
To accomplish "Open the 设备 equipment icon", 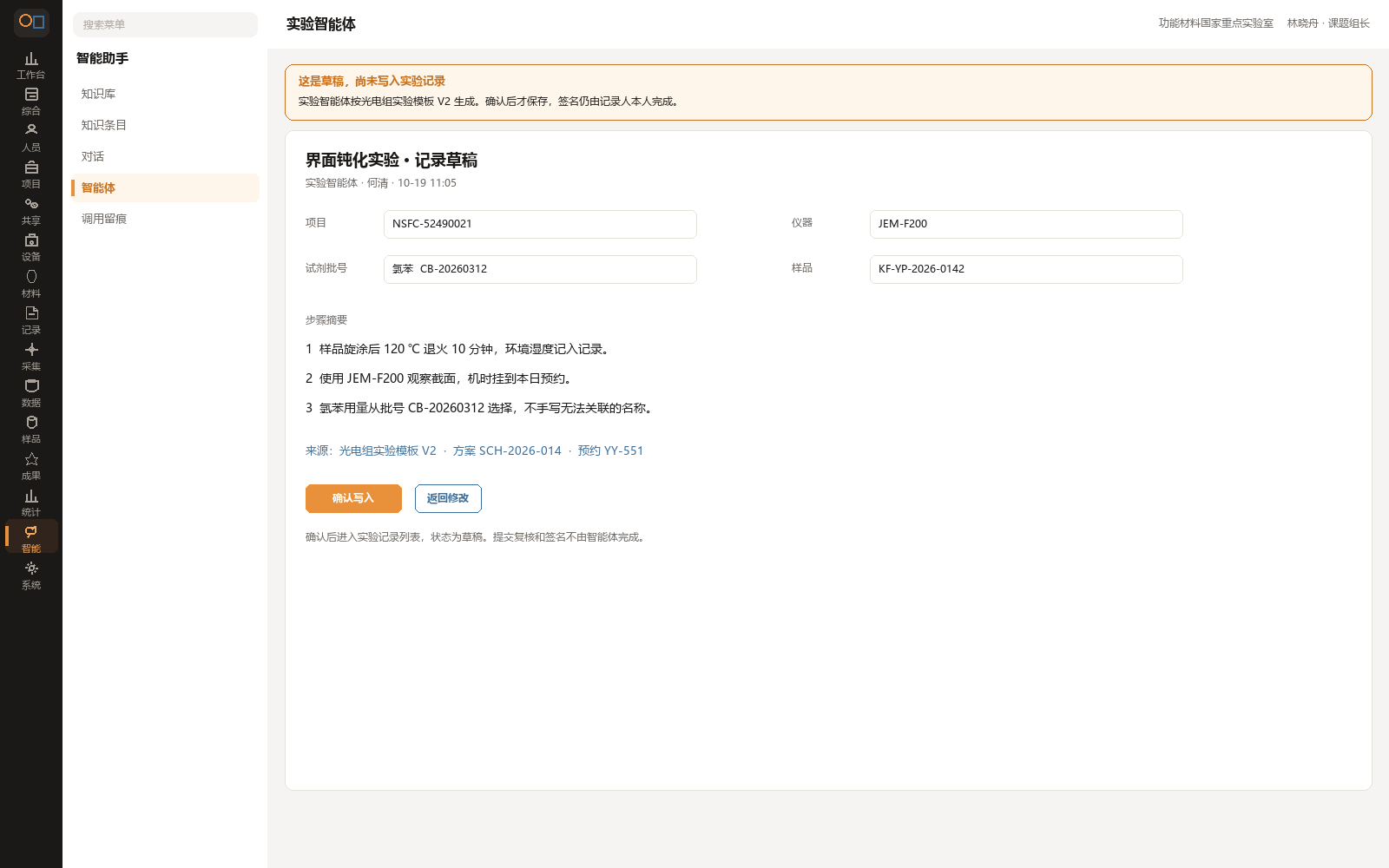I will pyautogui.click(x=31, y=247).
